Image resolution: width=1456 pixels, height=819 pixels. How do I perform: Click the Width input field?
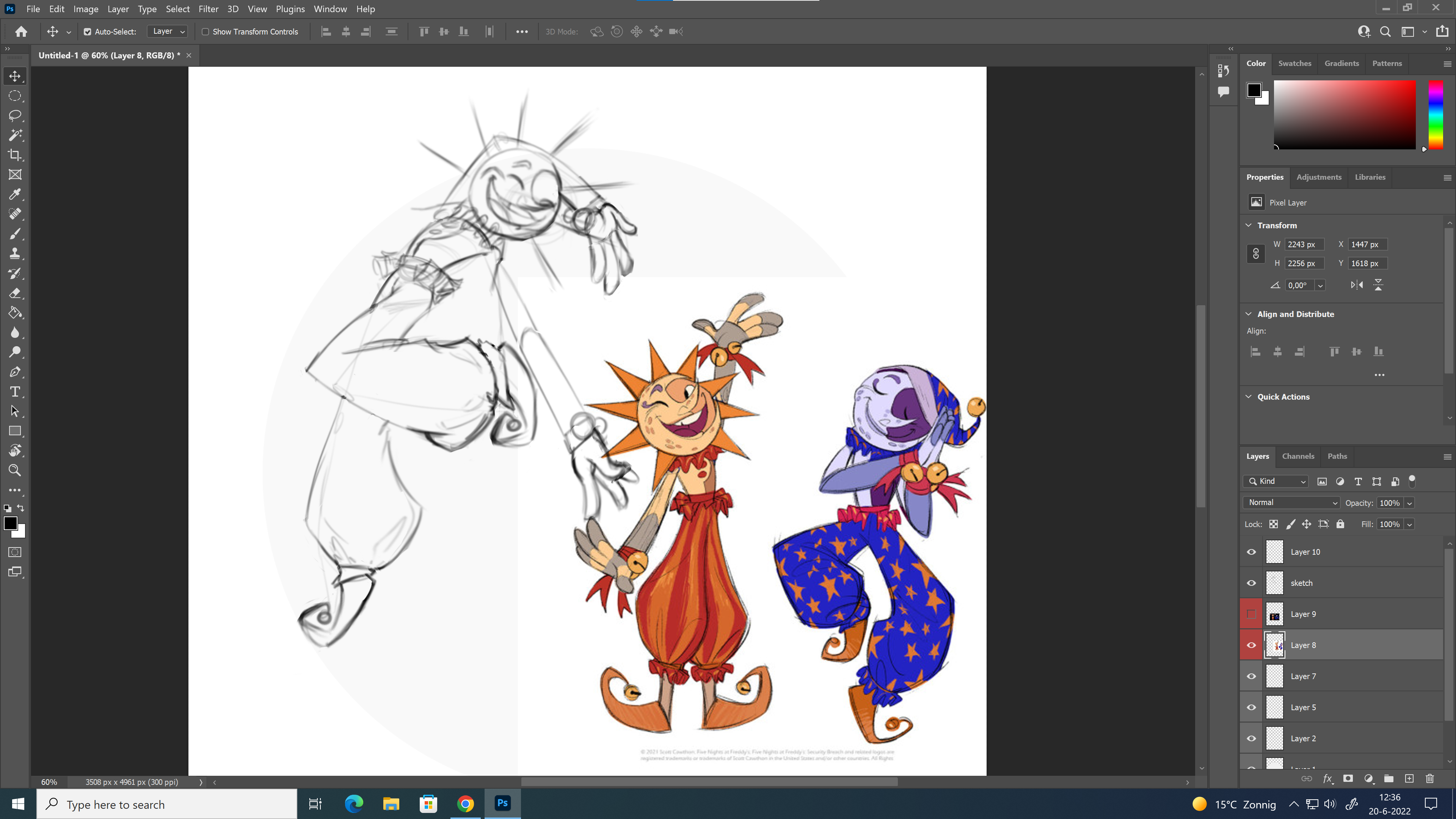tap(1304, 244)
